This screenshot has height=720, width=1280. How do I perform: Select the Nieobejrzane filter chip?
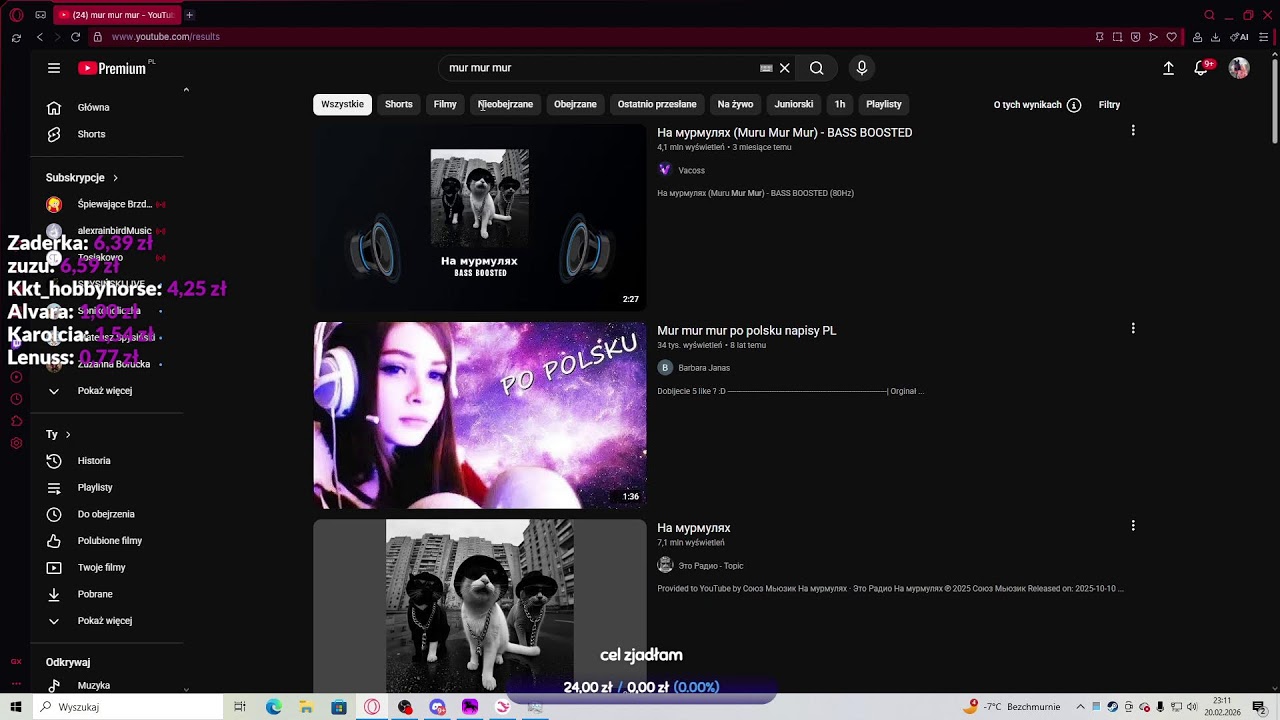click(505, 104)
